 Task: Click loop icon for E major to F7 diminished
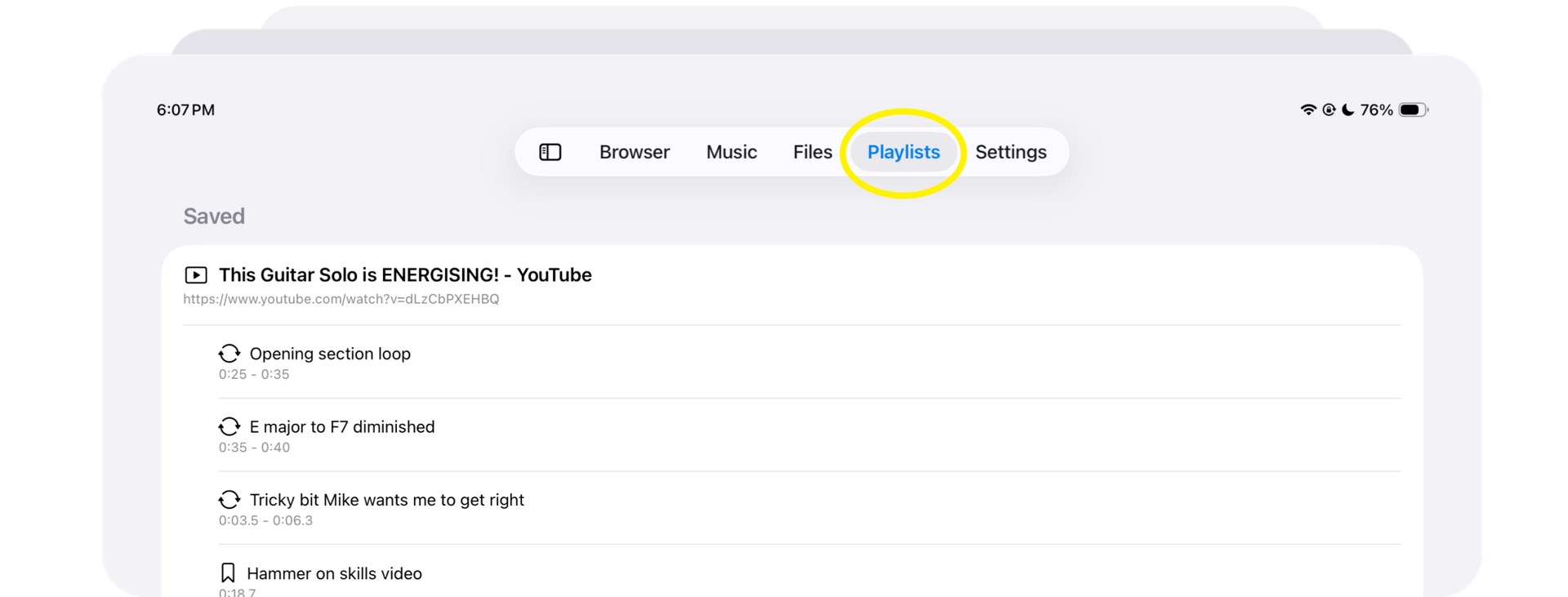pyautogui.click(x=229, y=427)
